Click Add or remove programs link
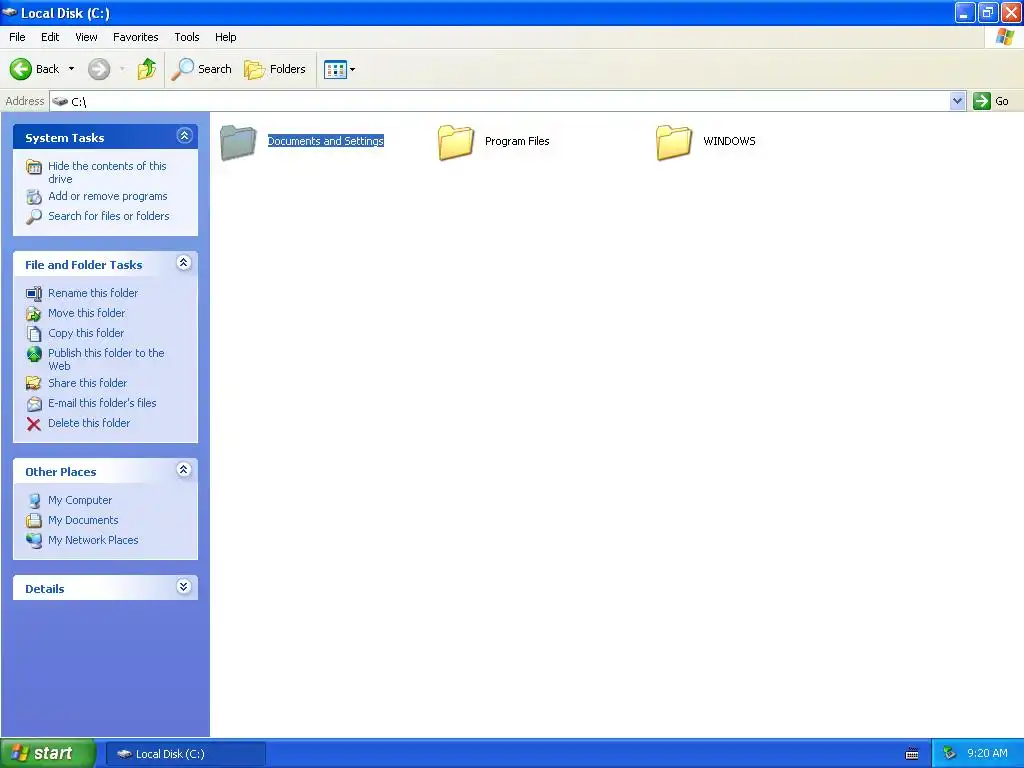The width and height of the screenshot is (1024, 768). tap(108, 196)
